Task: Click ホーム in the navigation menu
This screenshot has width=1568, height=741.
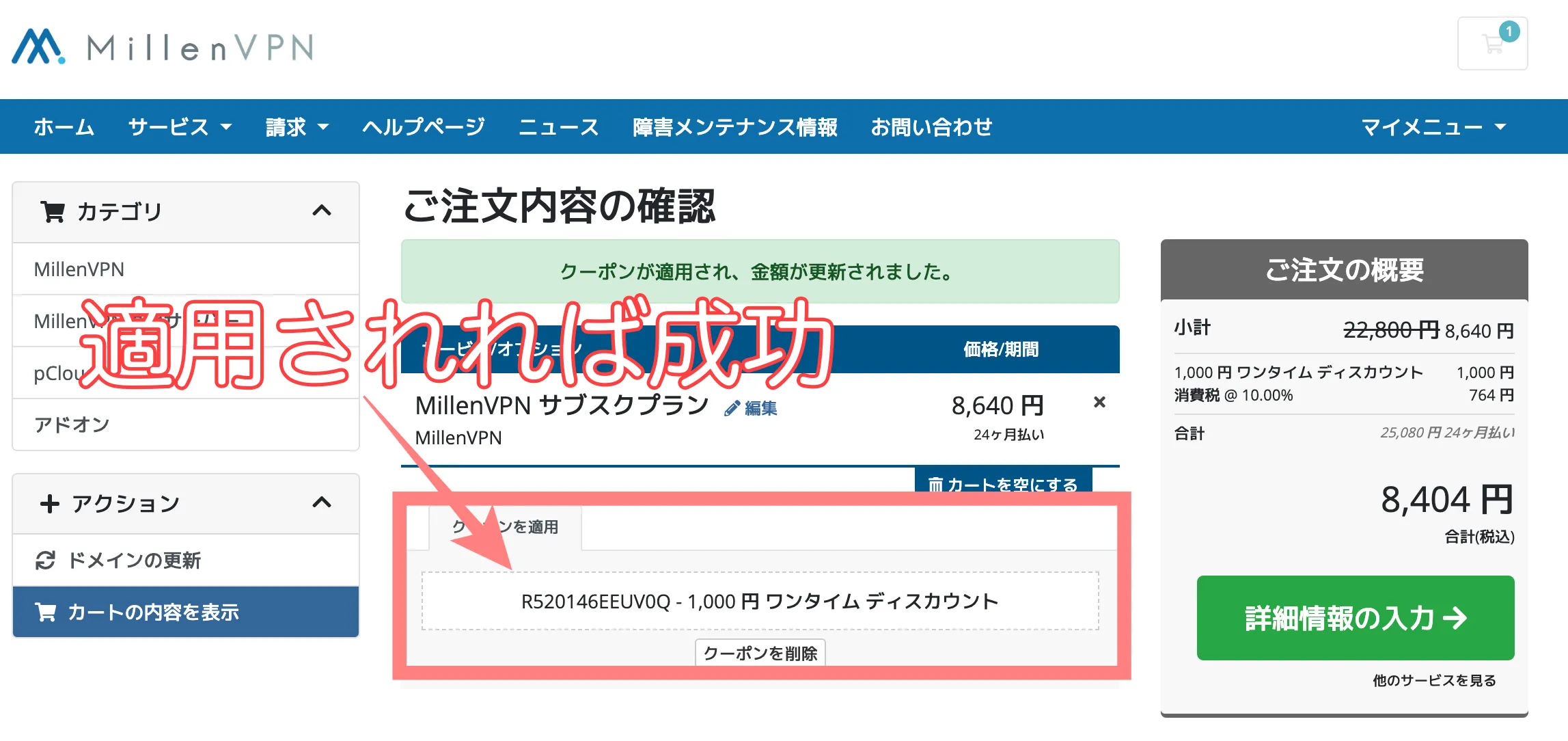Action: (x=65, y=126)
